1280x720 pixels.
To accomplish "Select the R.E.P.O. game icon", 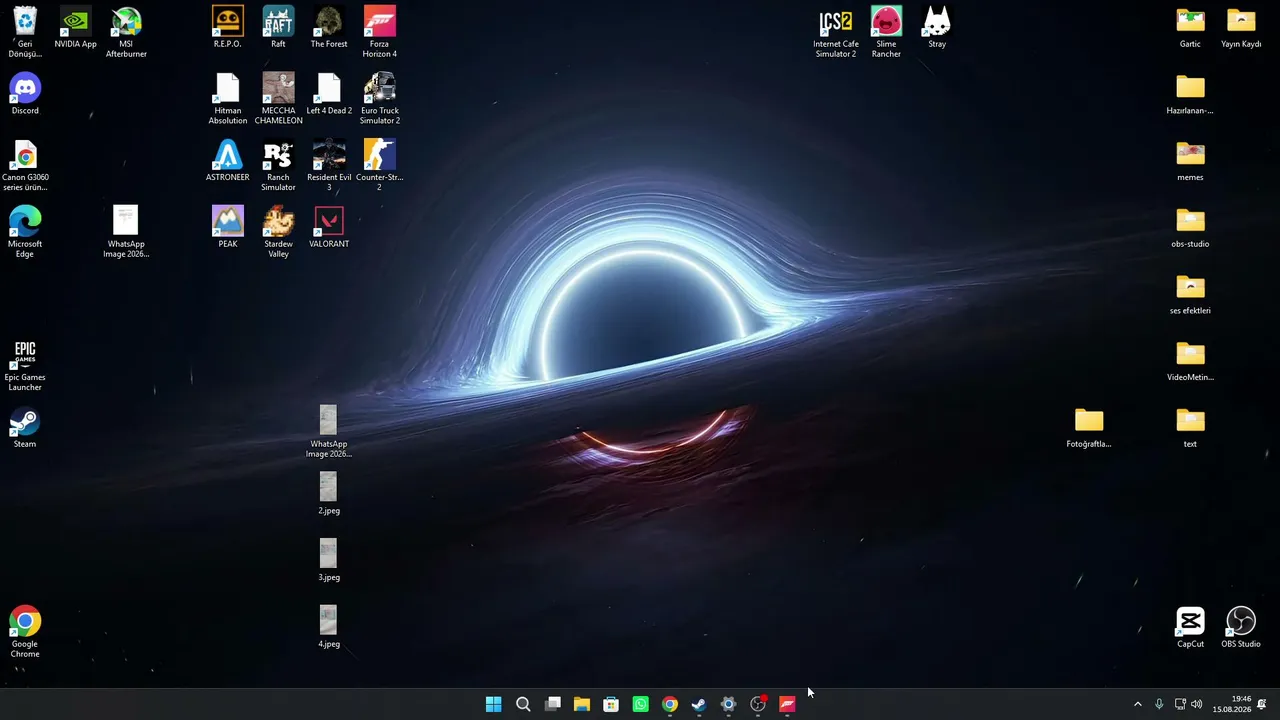I will [228, 28].
